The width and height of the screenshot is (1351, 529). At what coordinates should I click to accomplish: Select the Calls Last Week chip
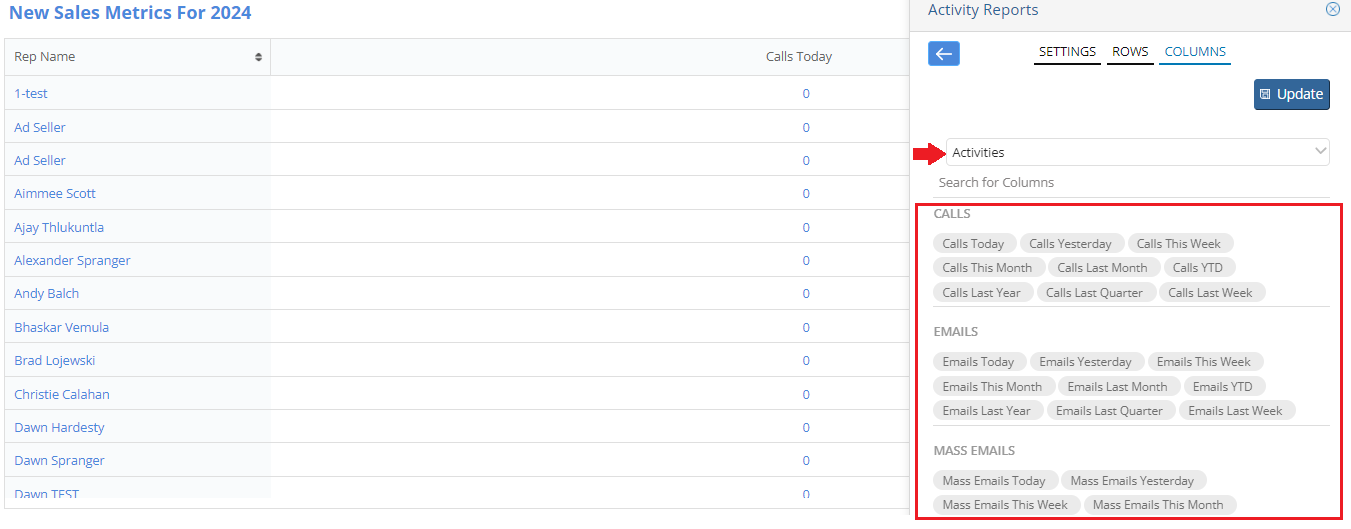point(1210,293)
